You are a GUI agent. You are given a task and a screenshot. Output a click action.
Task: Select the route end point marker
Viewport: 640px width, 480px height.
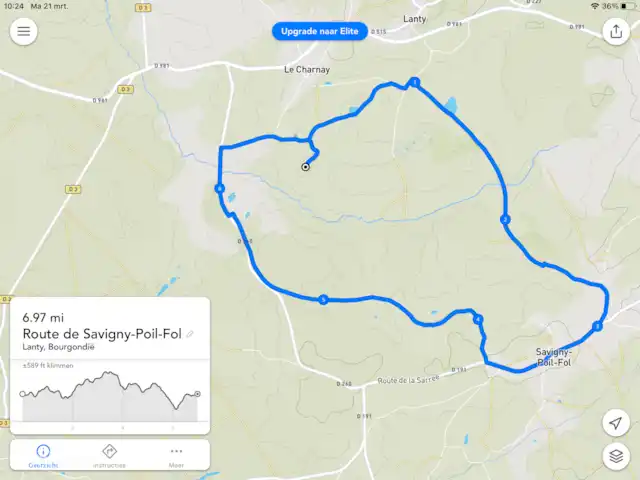tap(305, 167)
